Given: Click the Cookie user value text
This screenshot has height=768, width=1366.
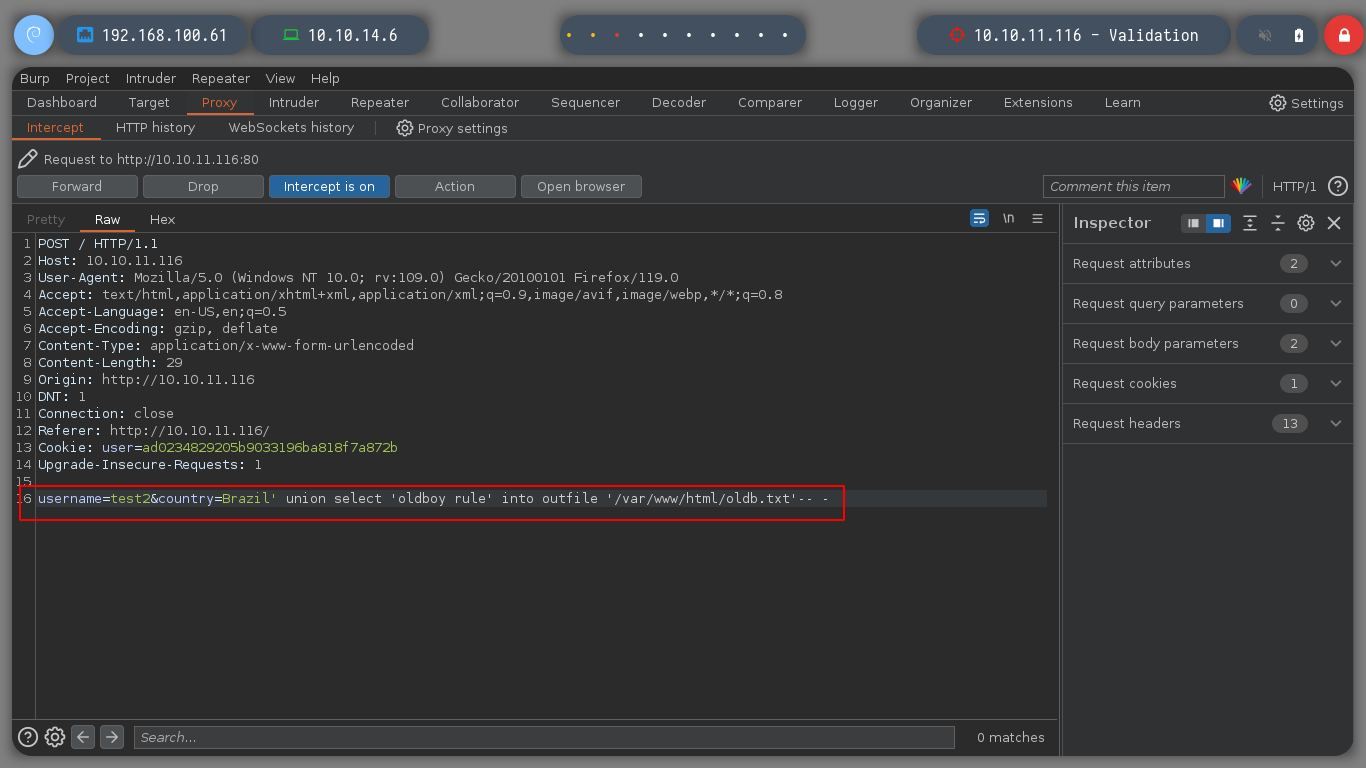Looking at the screenshot, I should [270, 448].
